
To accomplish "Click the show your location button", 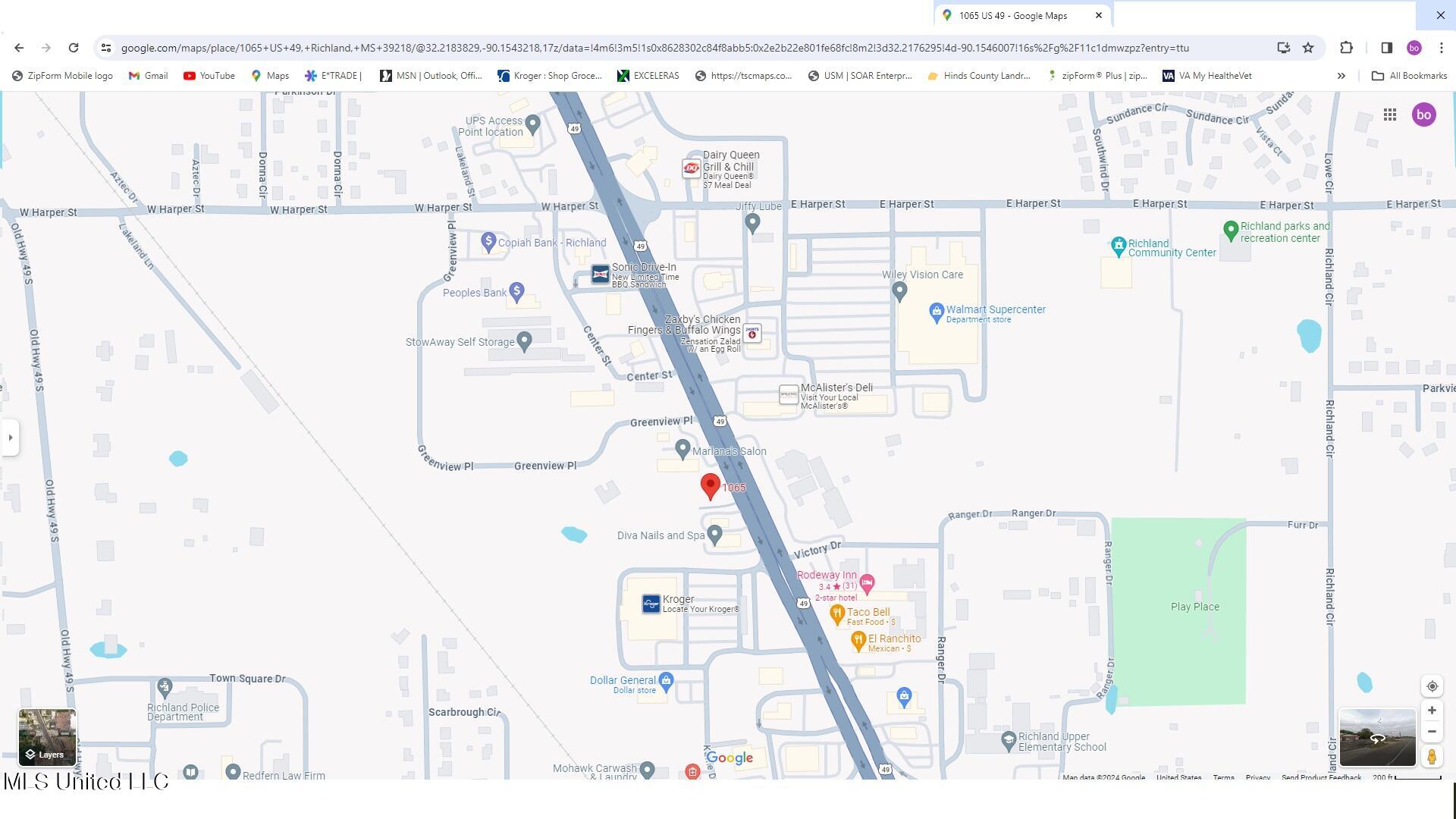I will tap(1432, 686).
